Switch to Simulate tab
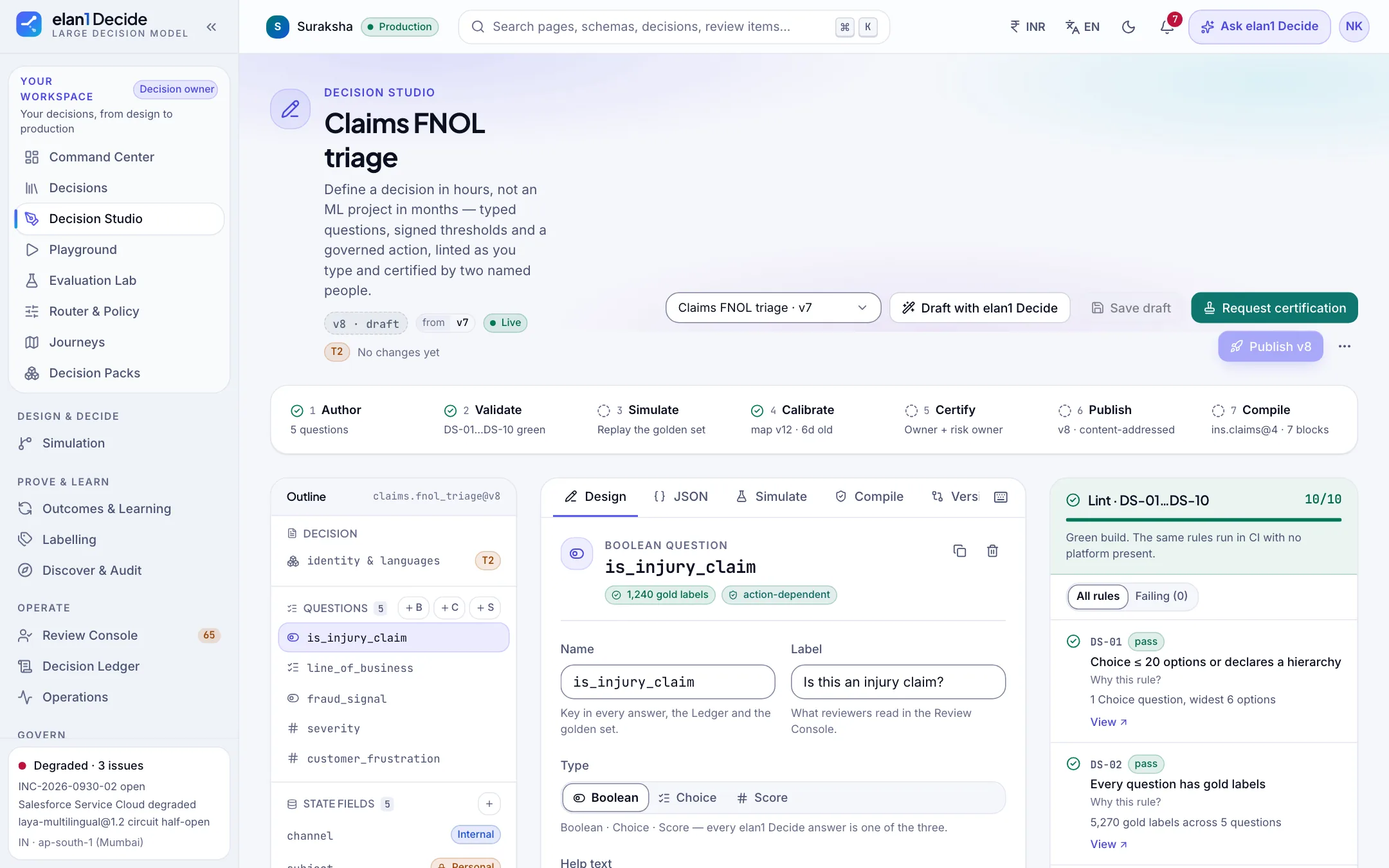The height and width of the screenshot is (868, 1389). 771,496
